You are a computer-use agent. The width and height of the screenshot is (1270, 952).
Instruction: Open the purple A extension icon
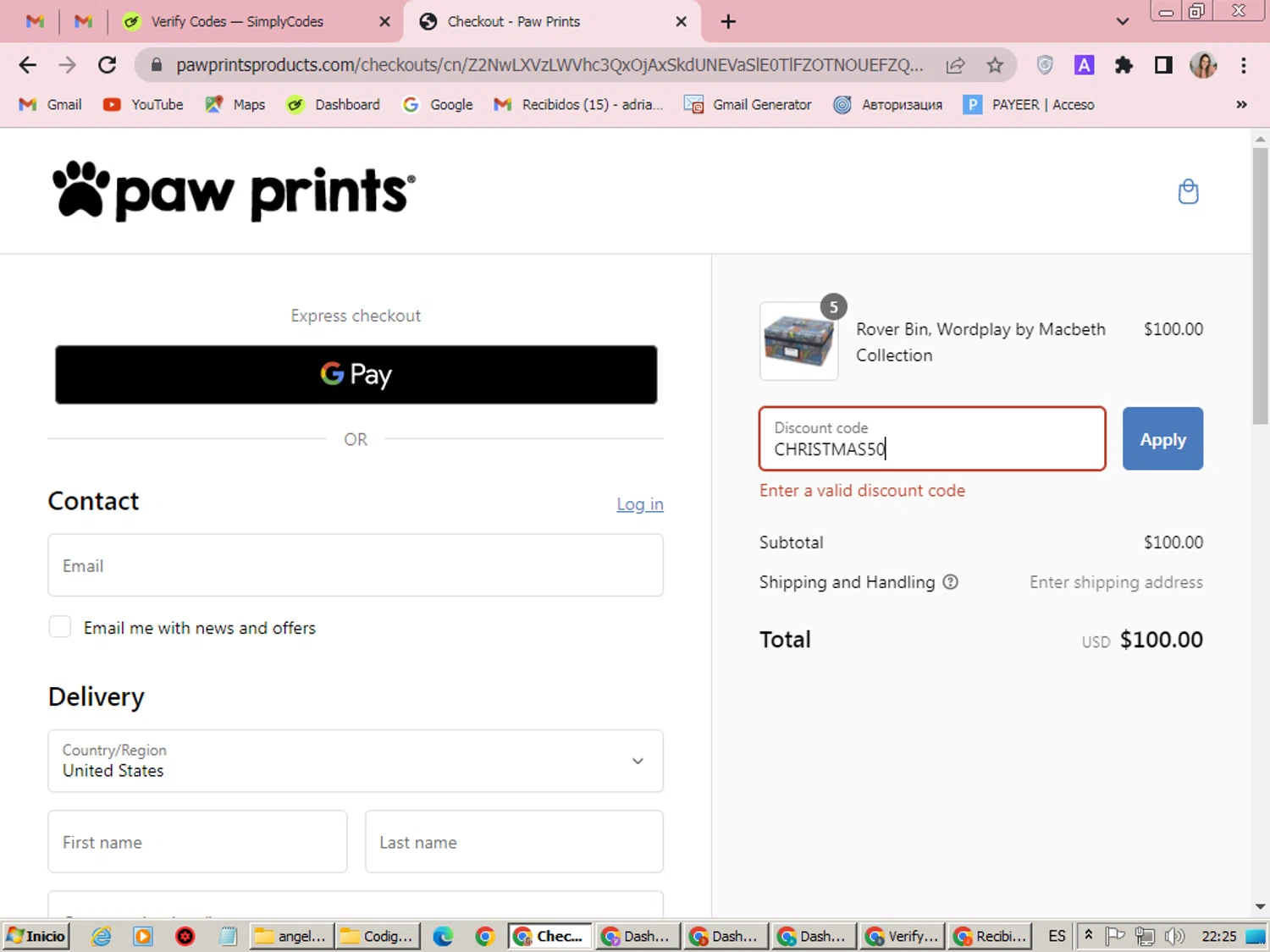[x=1084, y=65]
